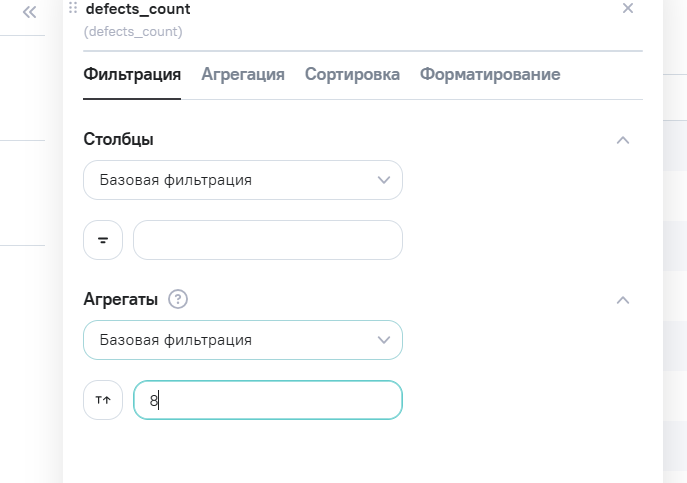Image resolution: width=687 pixels, height=483 pixels.
Task: Click the Столбцы section heading
Action: click(x=118, y=139)
